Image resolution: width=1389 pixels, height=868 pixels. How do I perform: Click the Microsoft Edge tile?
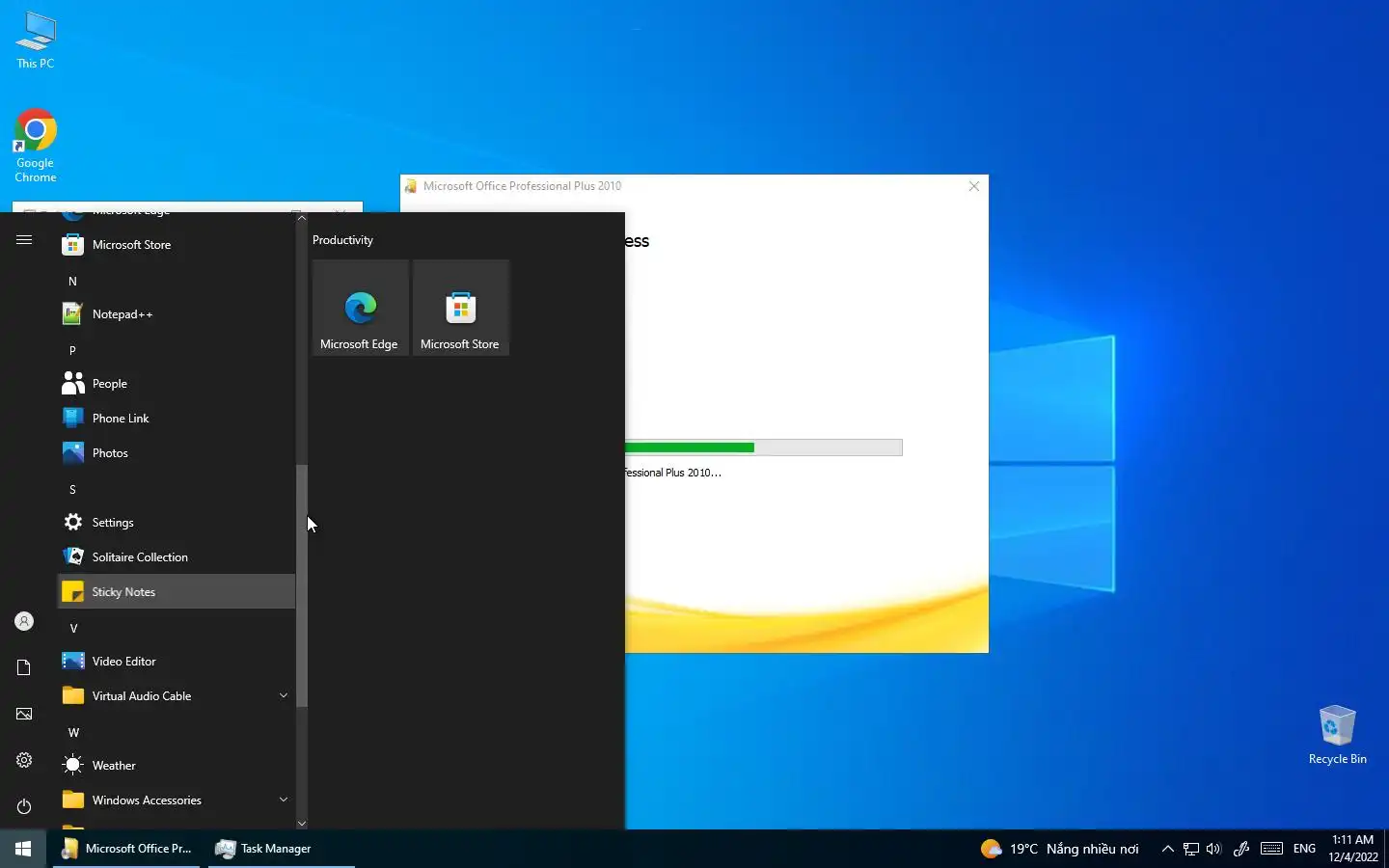coord(360,308)
